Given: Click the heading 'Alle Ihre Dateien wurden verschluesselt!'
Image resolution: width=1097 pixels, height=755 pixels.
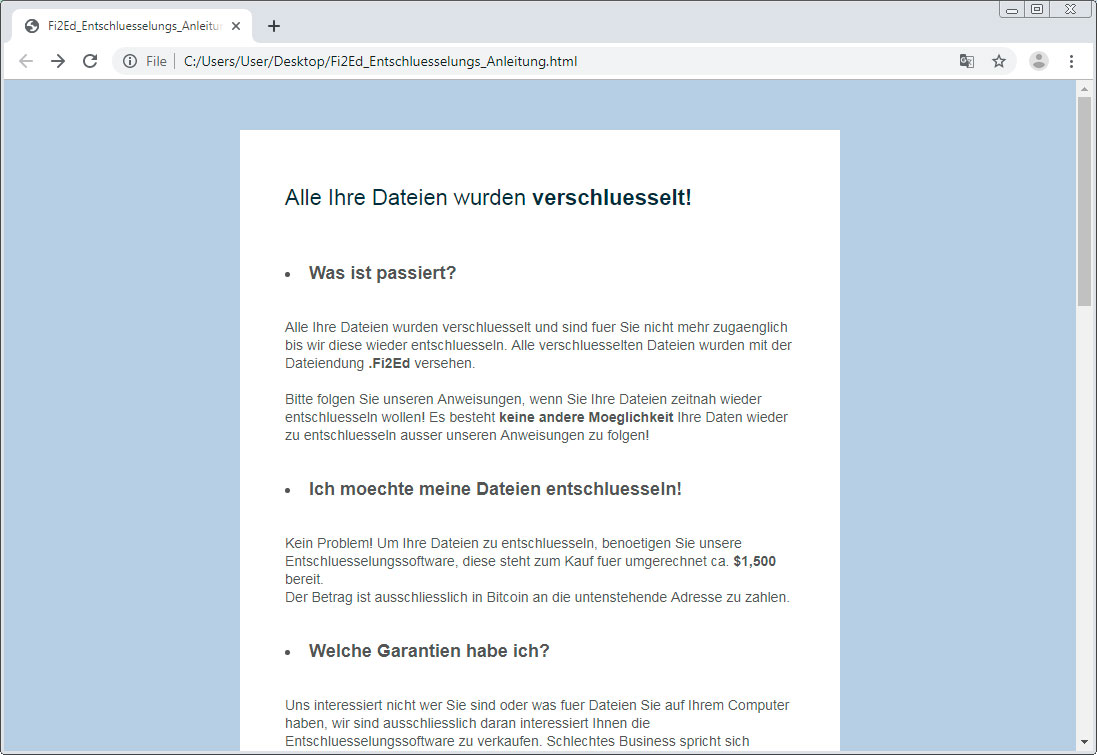Looking at the screenshot, I should 488,197.
